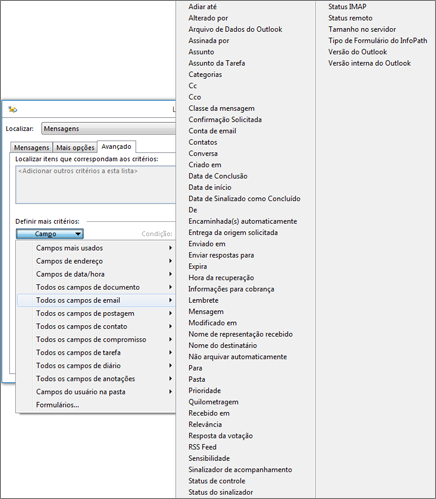This screenshot has width=436, height=499.
Task: Switch to the Mensagens tab
Action: tap(32, 147)
